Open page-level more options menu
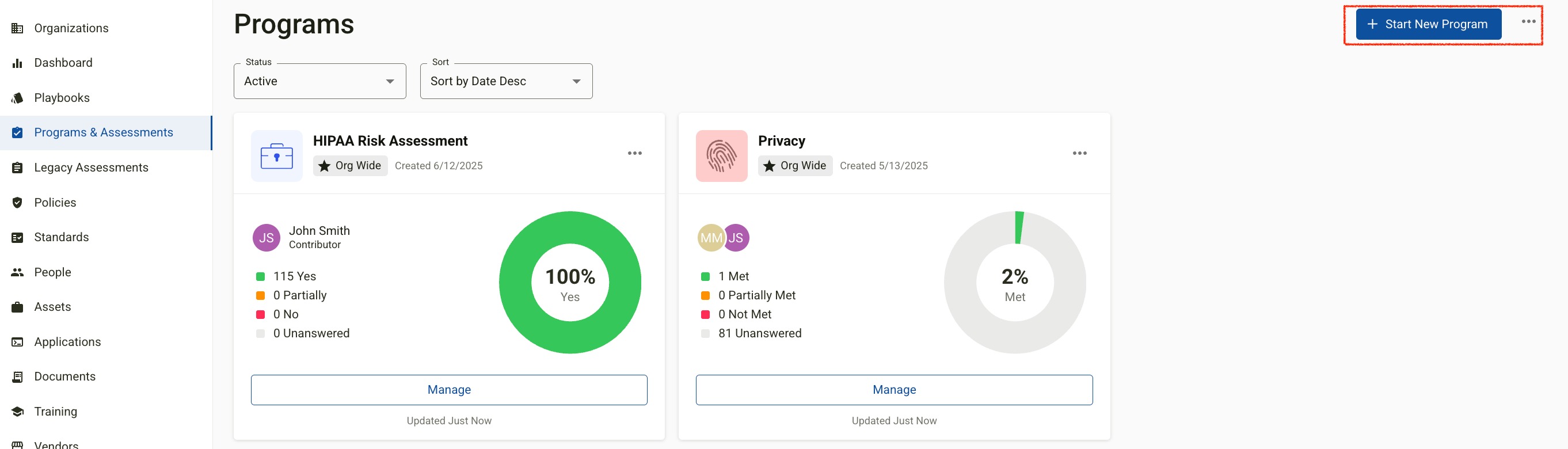 [1528, 21]
